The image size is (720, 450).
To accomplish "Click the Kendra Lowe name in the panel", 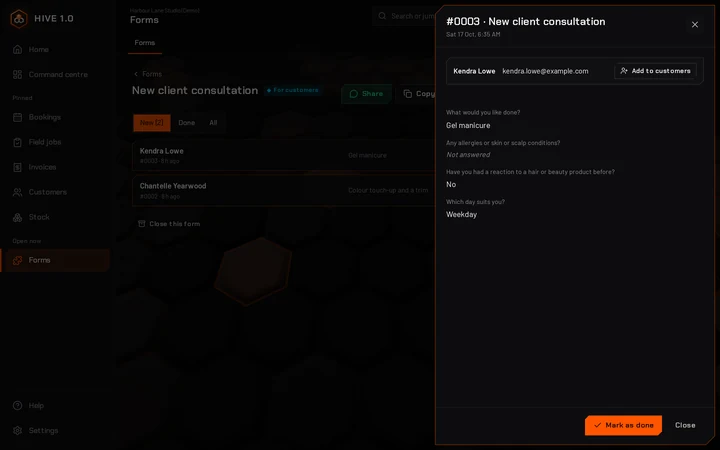I will pos(474,71).
